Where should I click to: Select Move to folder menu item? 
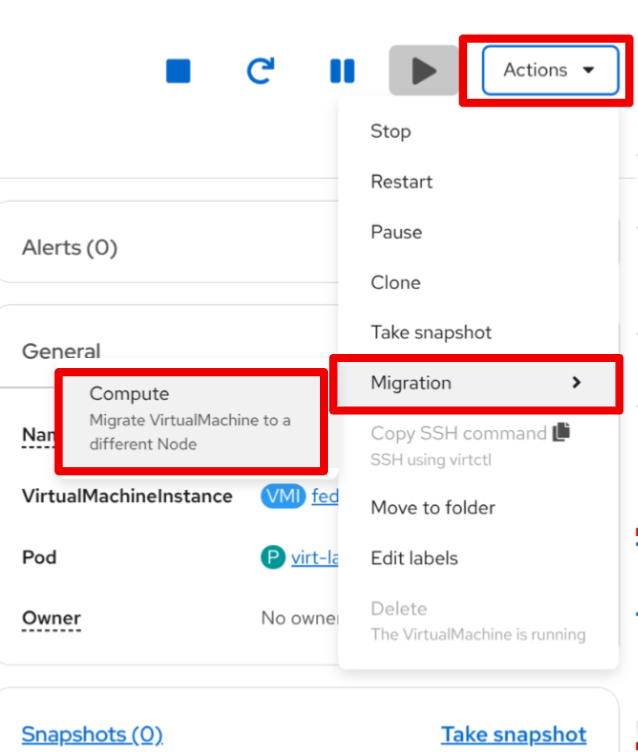[432, 508]
